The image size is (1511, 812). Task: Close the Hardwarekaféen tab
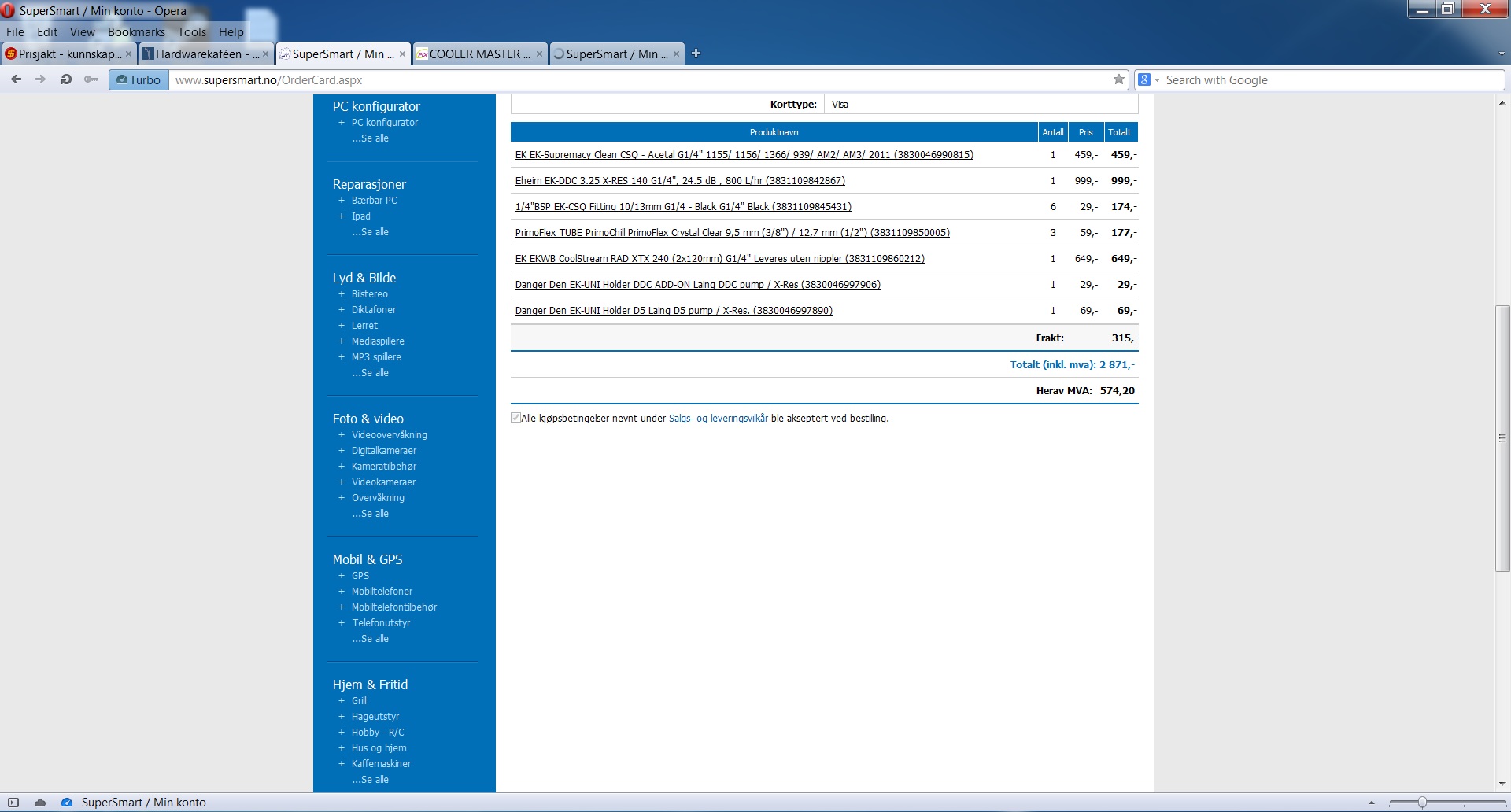tap(265, 54)
